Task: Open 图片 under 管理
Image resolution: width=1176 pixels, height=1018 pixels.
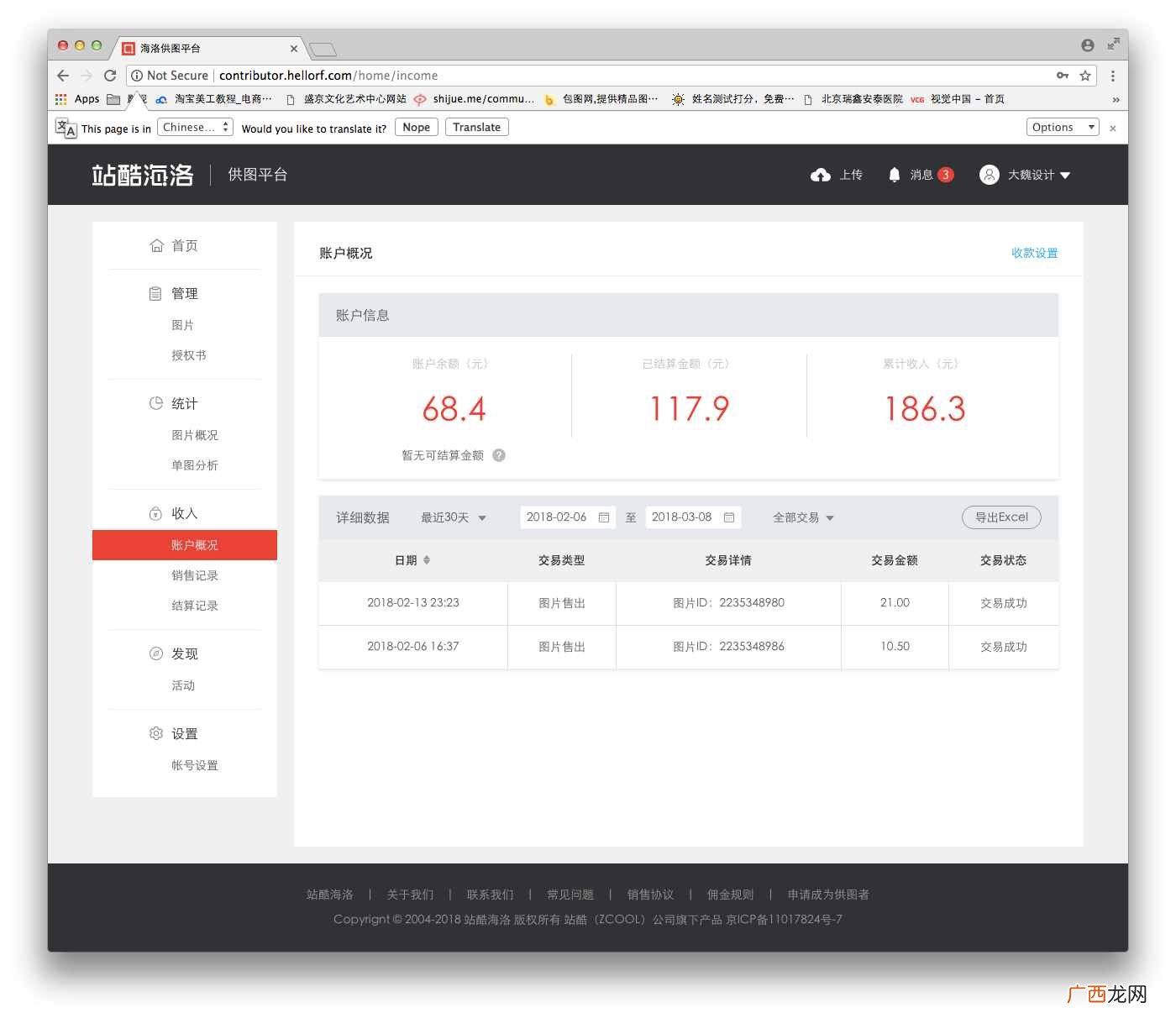Action: pyautogui.click(x=182, y=325)
